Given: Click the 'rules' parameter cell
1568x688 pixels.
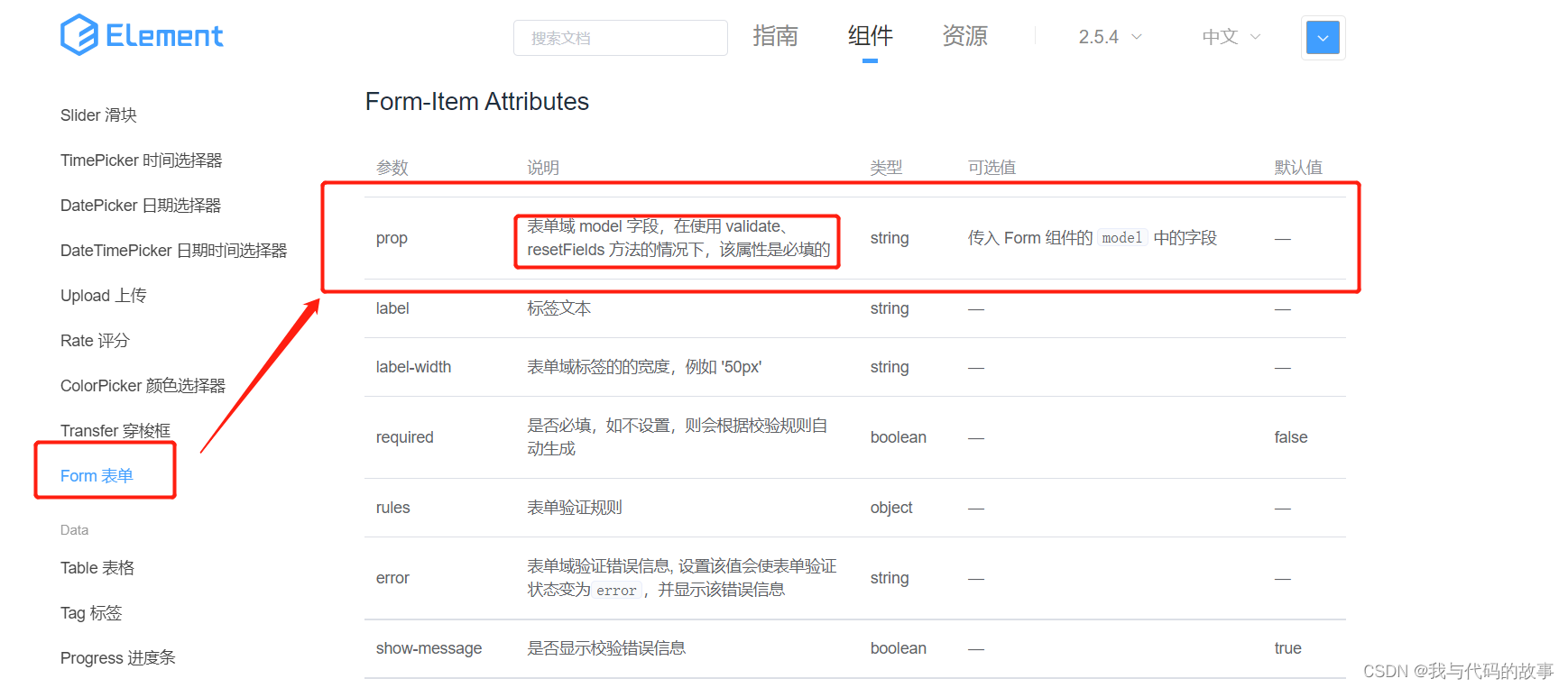Looking at the screenshot, I should [392, 508].
